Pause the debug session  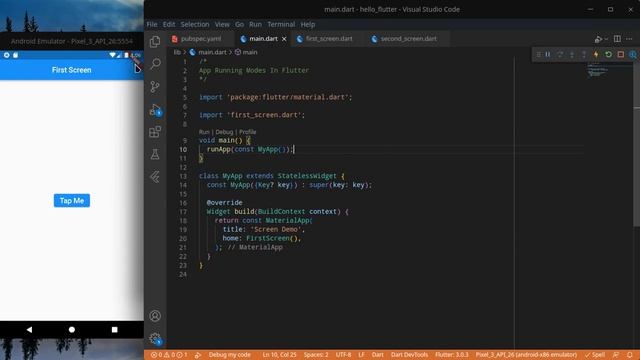coord(548,54)
